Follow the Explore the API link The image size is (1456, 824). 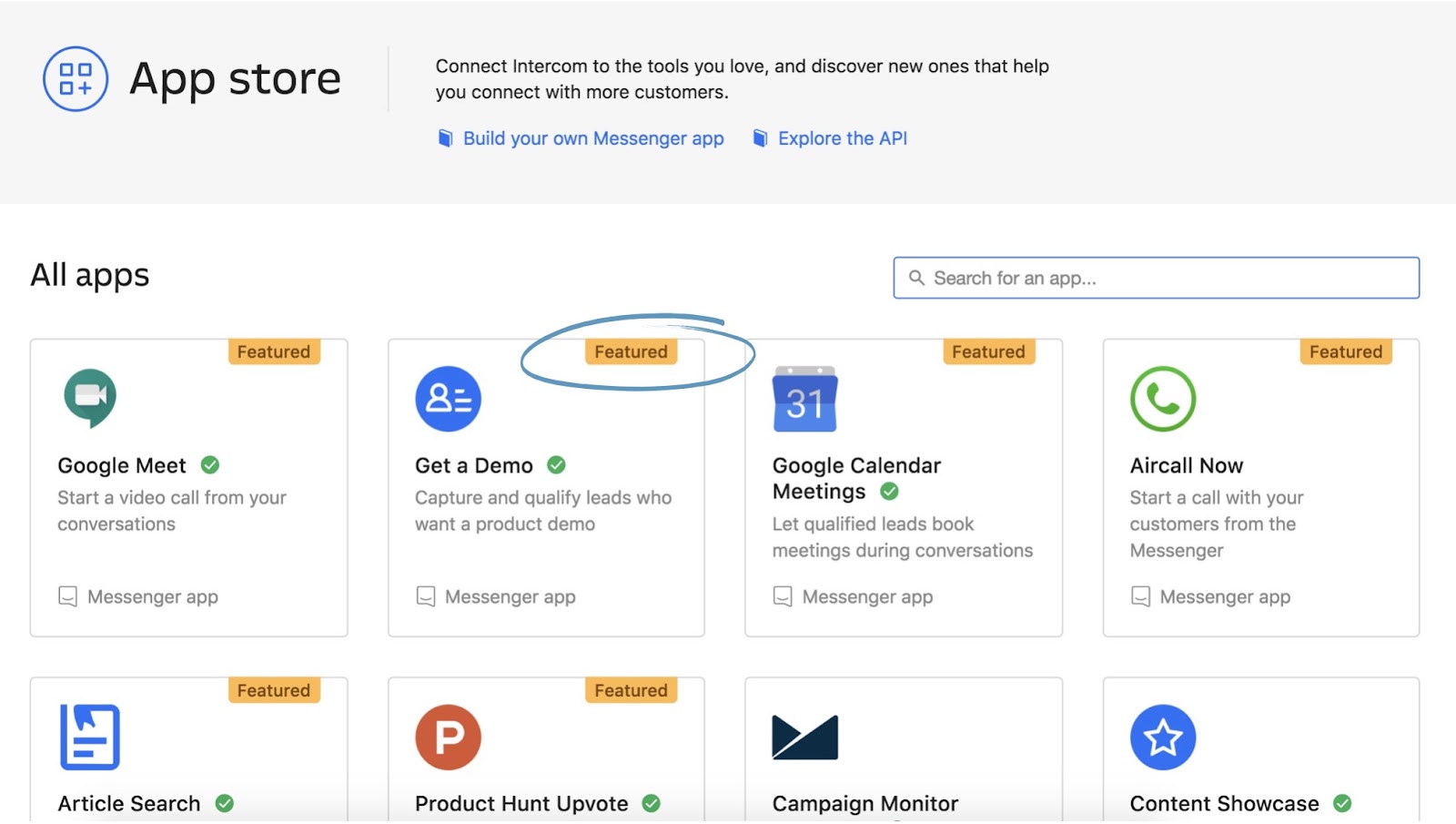click(843, 138)
